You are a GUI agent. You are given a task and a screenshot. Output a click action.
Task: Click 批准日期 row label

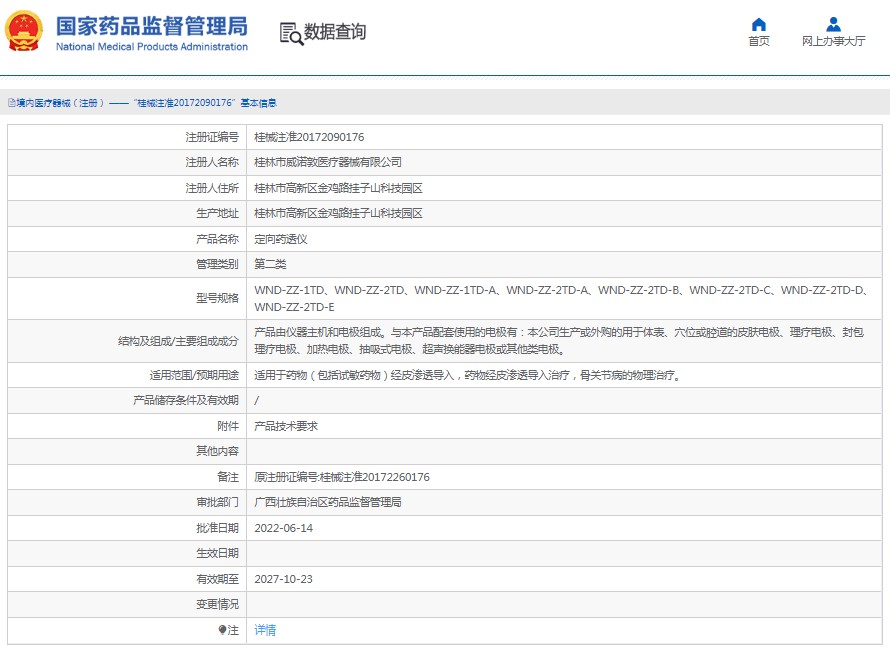(217, 528)
